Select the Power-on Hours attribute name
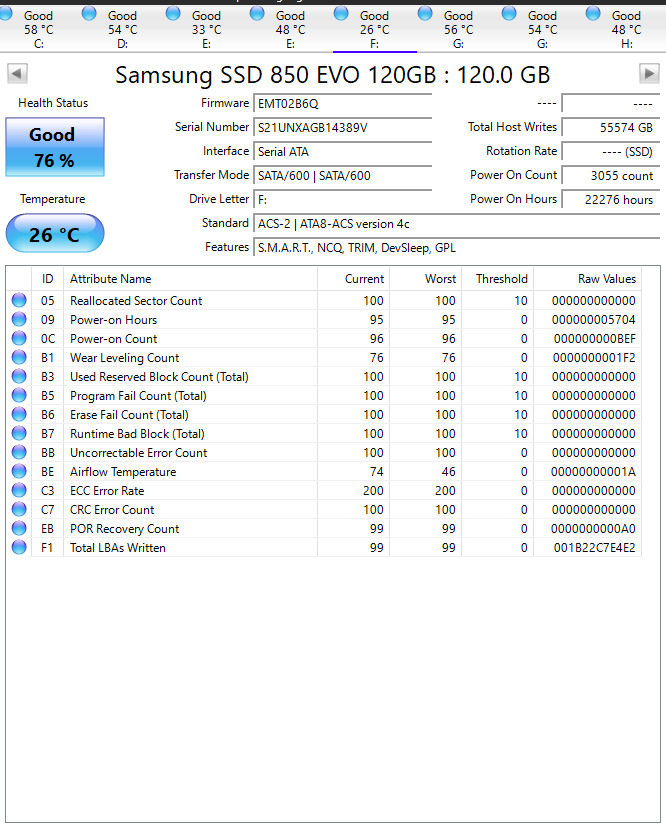The height and width of the screenshot is (827, 666). click(x=113, y=320)
